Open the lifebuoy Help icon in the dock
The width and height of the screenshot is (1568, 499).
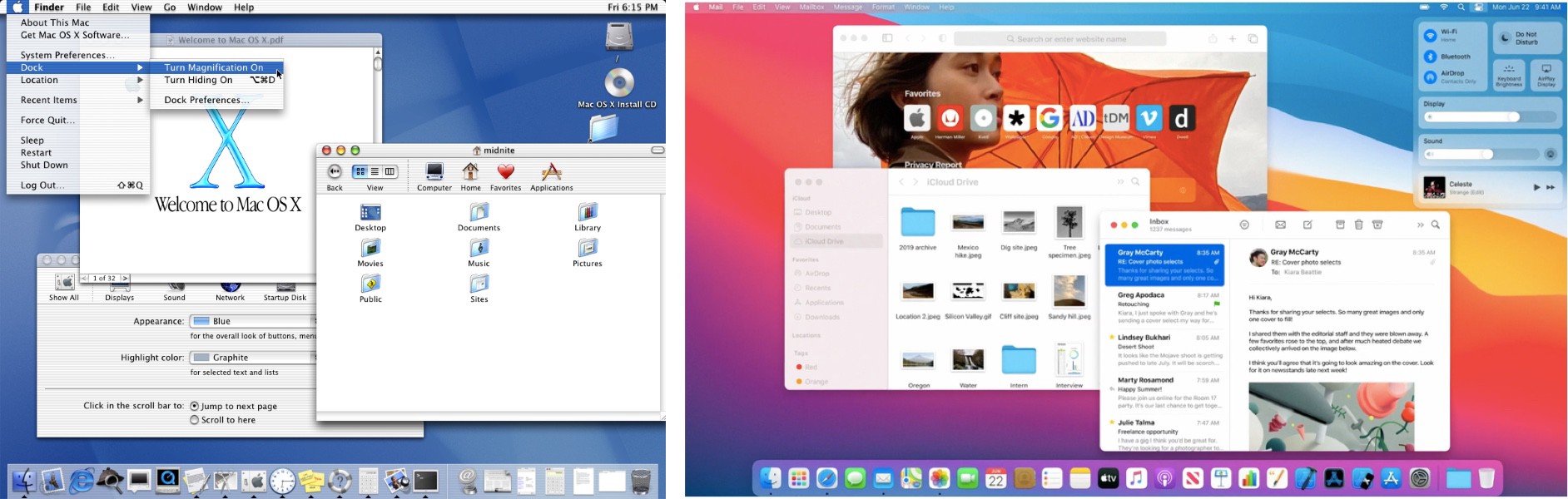coord(340,480)
